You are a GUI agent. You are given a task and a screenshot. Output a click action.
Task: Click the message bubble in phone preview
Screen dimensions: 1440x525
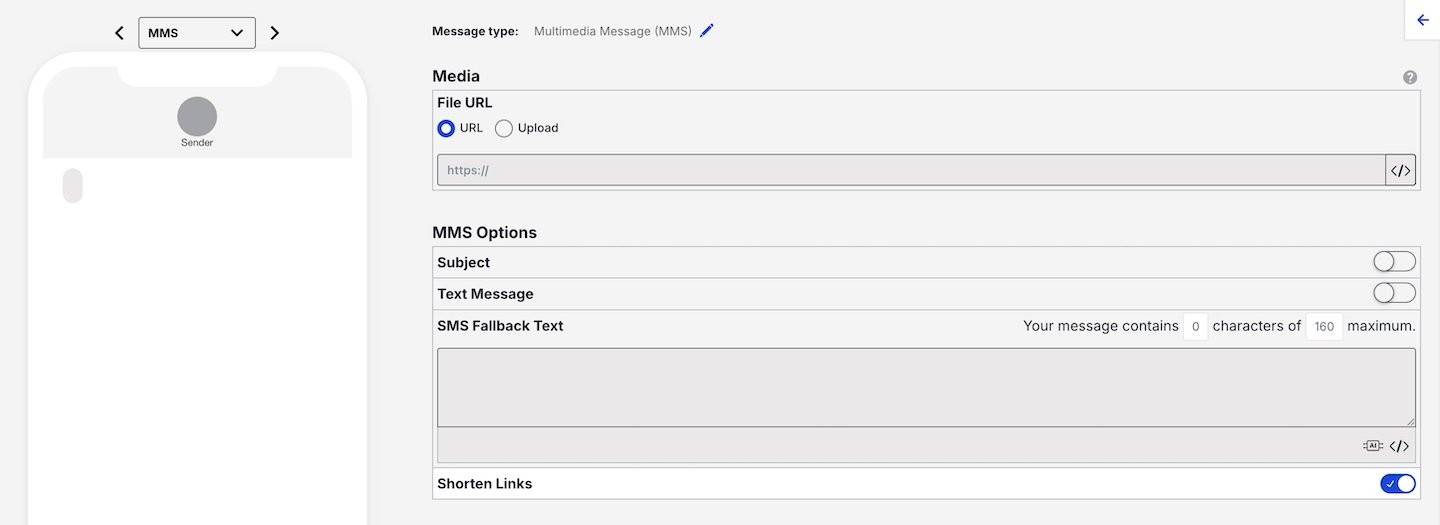[73, 186]
